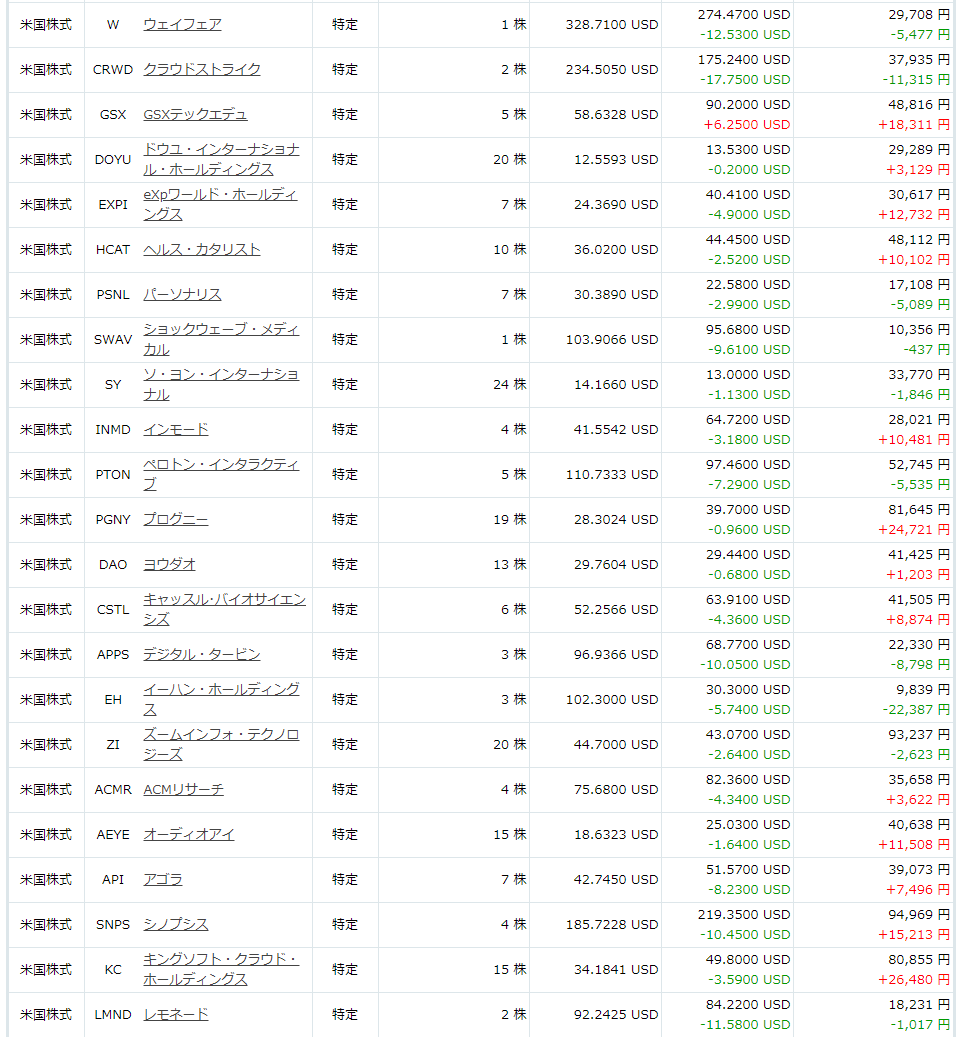Select ticker symbol CRWD
The height and width of the screenshot is (1037, 960).
[113, 69]
